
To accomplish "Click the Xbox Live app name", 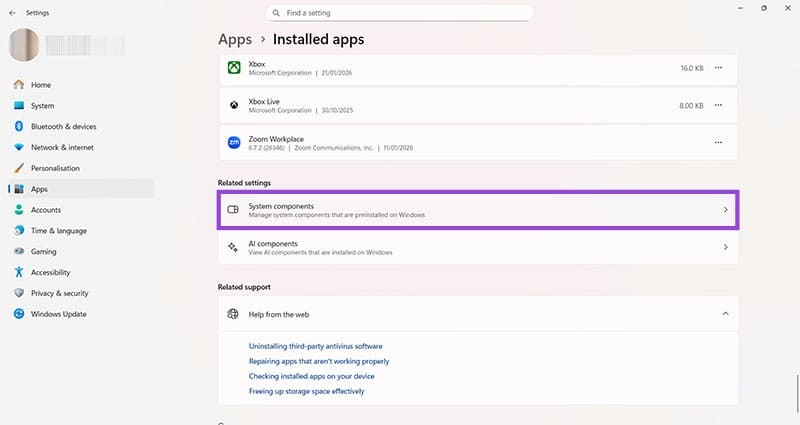I will point(264,102).
